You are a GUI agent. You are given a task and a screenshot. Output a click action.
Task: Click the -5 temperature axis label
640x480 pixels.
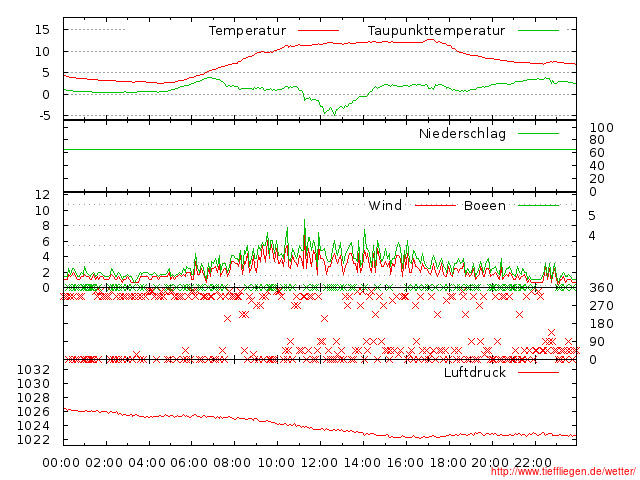44,116
